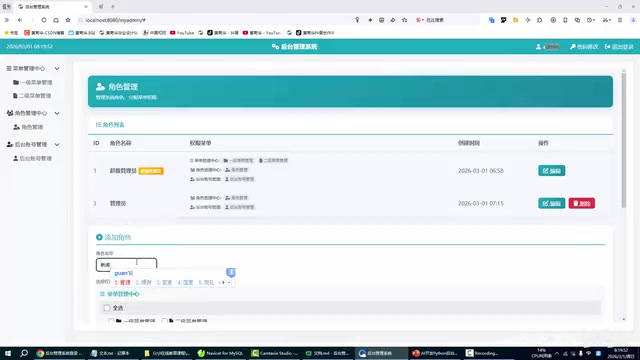Image resolution: width=640 pixels, height=360 pixels.
Task: Click the blue translate extension icon
Action: click(x=491, y=20)
